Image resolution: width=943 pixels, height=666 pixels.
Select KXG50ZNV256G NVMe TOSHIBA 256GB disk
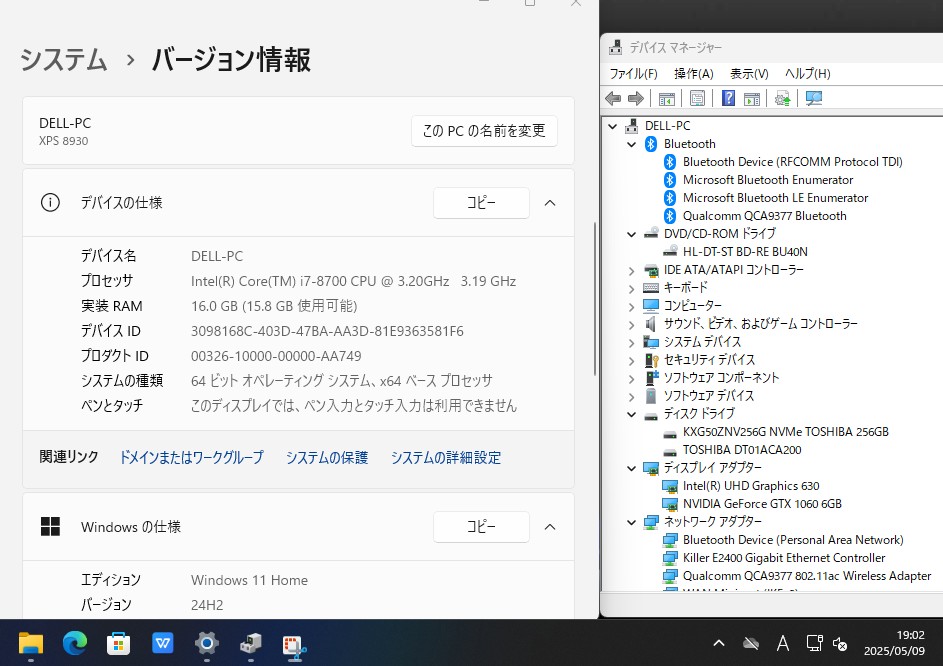785,431
